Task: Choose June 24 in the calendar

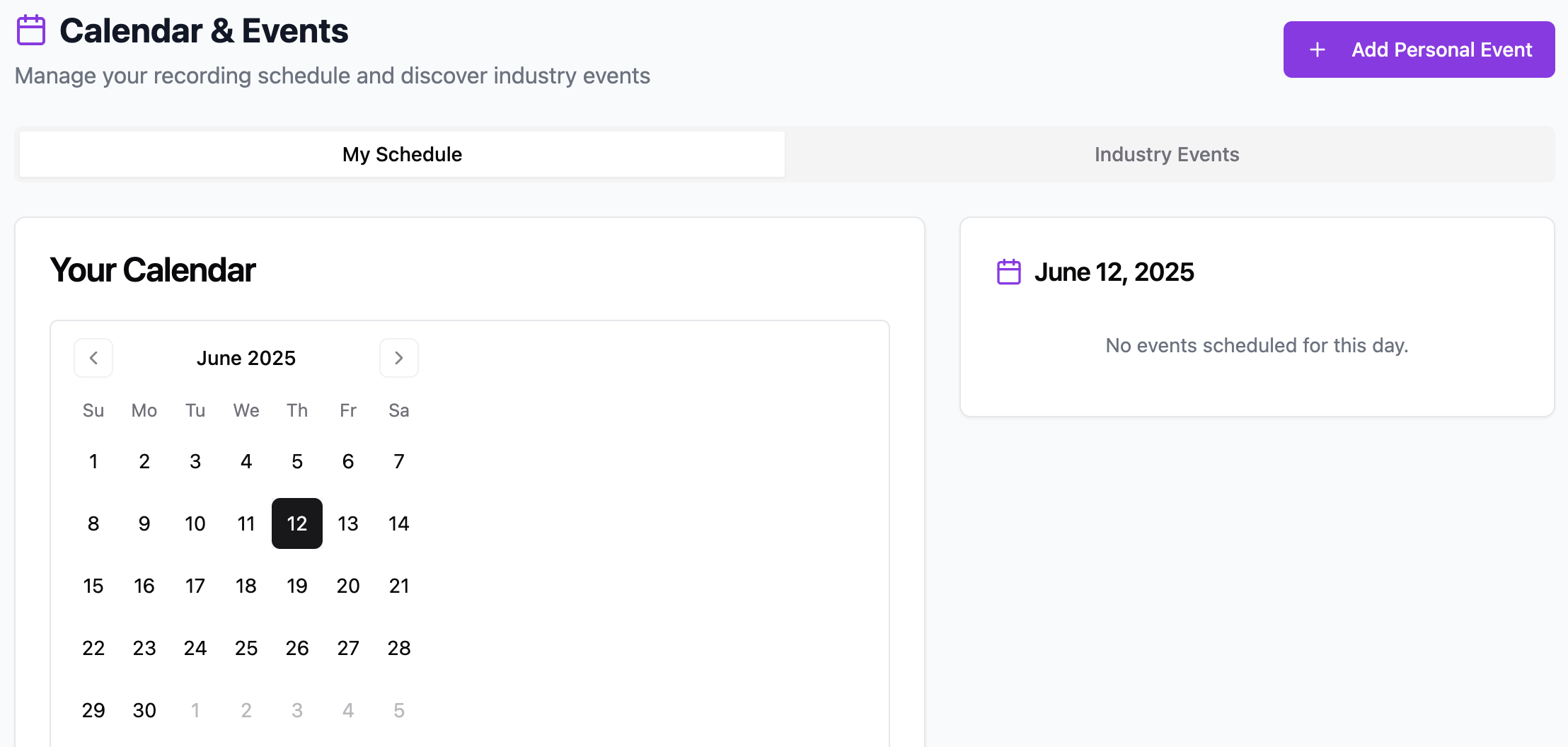Action: [x=195, y=648]
